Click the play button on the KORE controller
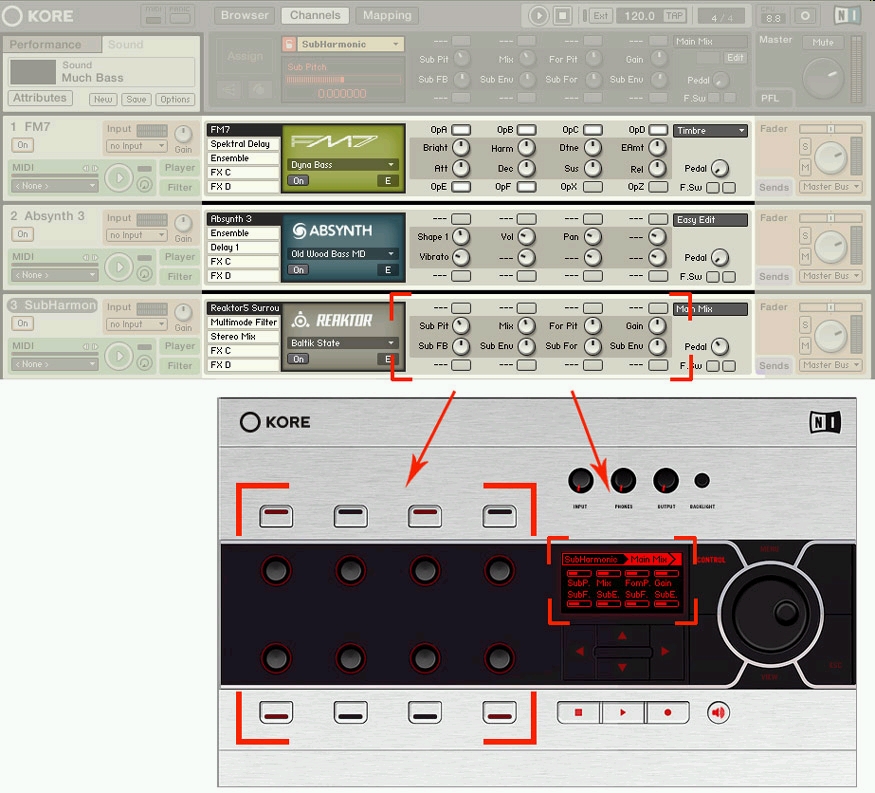875x793 pixels. tap(623, 713)
